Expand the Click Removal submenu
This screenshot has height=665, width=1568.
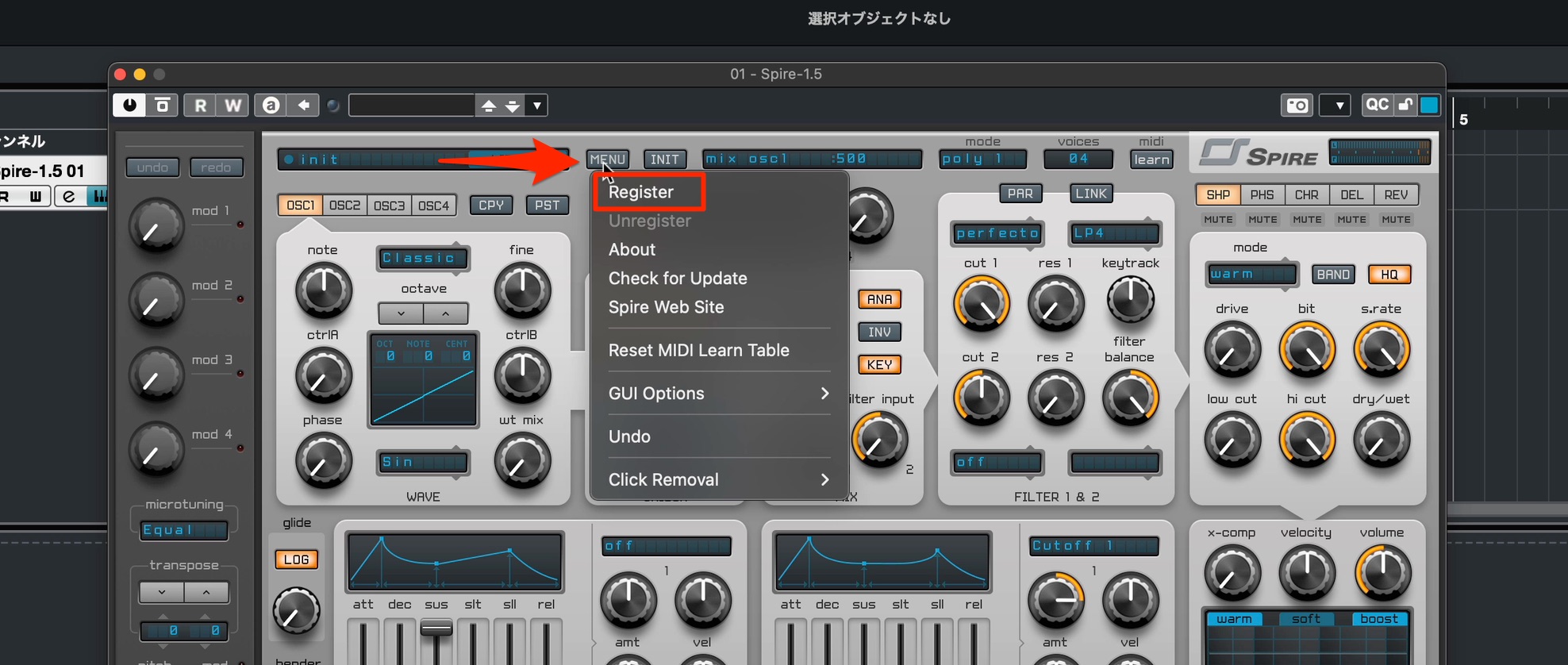(x=720, y=479)
